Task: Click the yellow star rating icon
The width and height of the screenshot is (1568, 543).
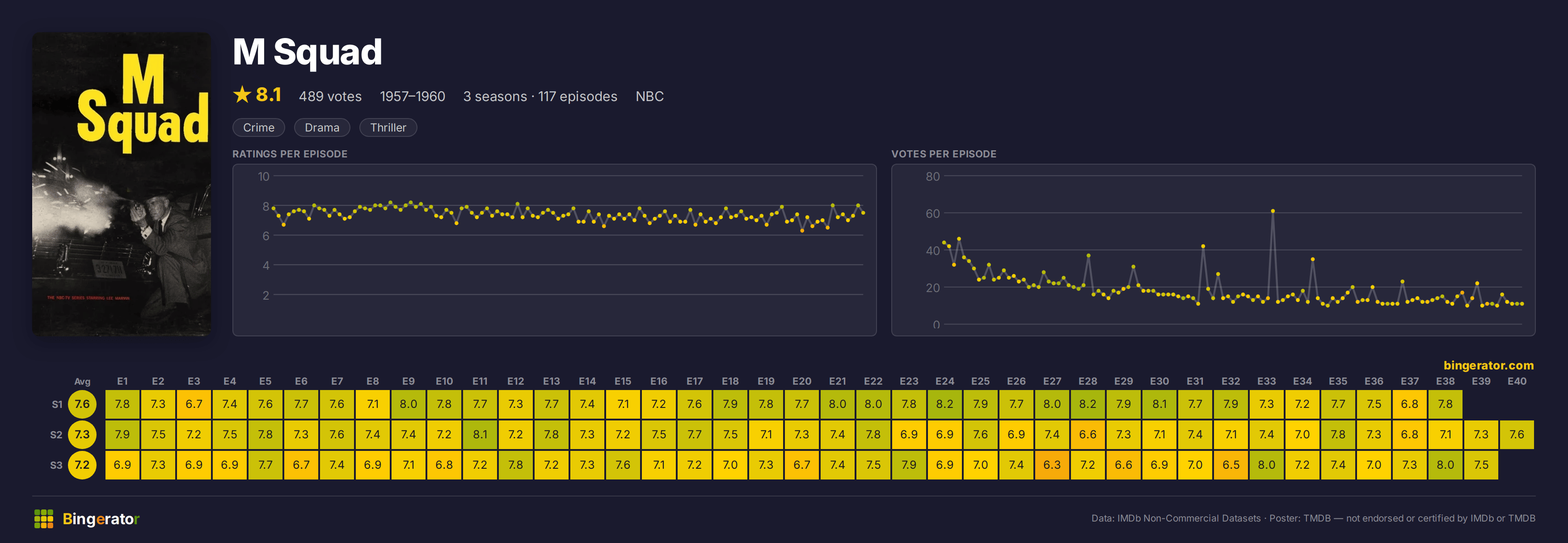Action: pos(242,94)
